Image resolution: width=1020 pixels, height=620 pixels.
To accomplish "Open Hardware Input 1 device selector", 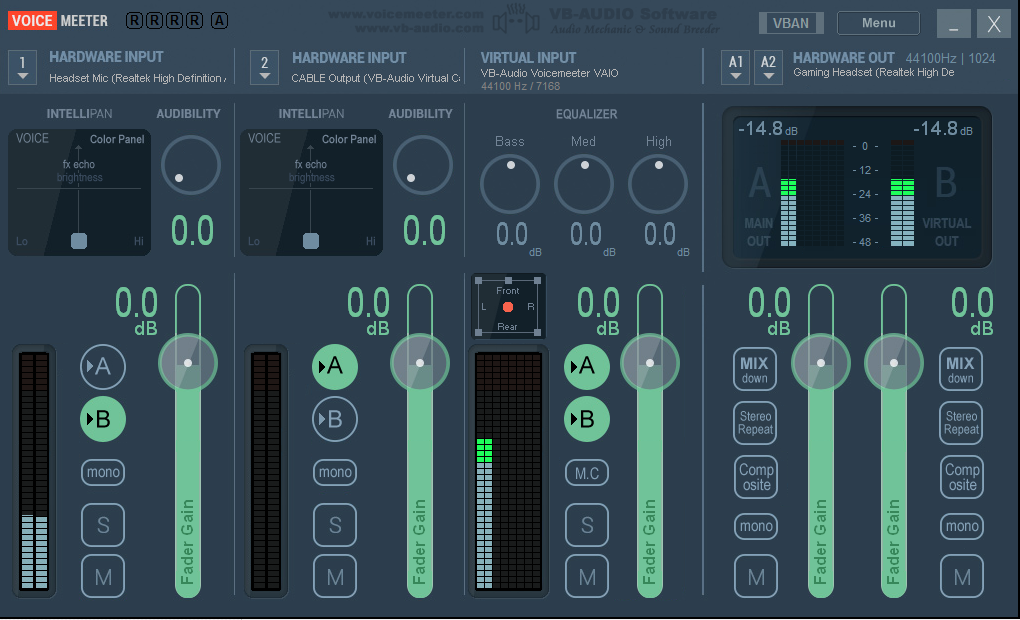I will 22,68.
